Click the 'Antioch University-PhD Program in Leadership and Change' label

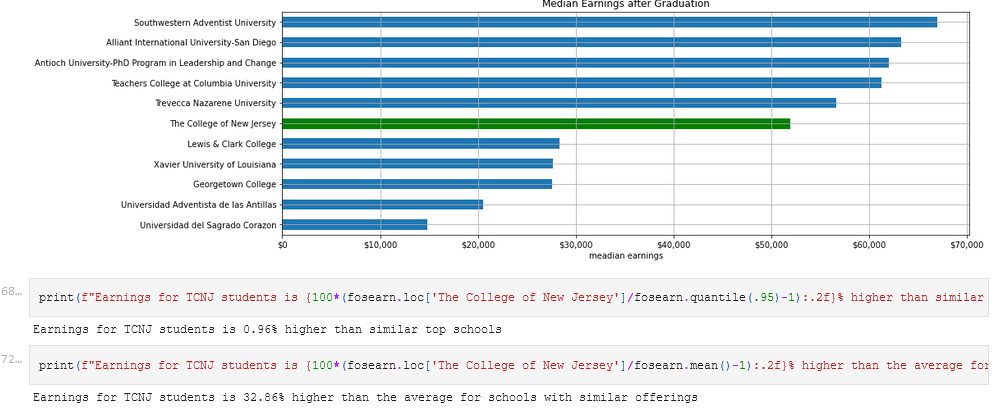click(155, 63)
